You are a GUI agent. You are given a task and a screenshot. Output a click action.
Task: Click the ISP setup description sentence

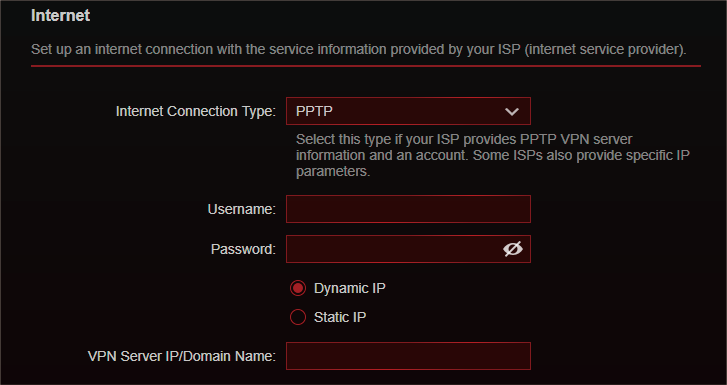(x=358, y=49)
